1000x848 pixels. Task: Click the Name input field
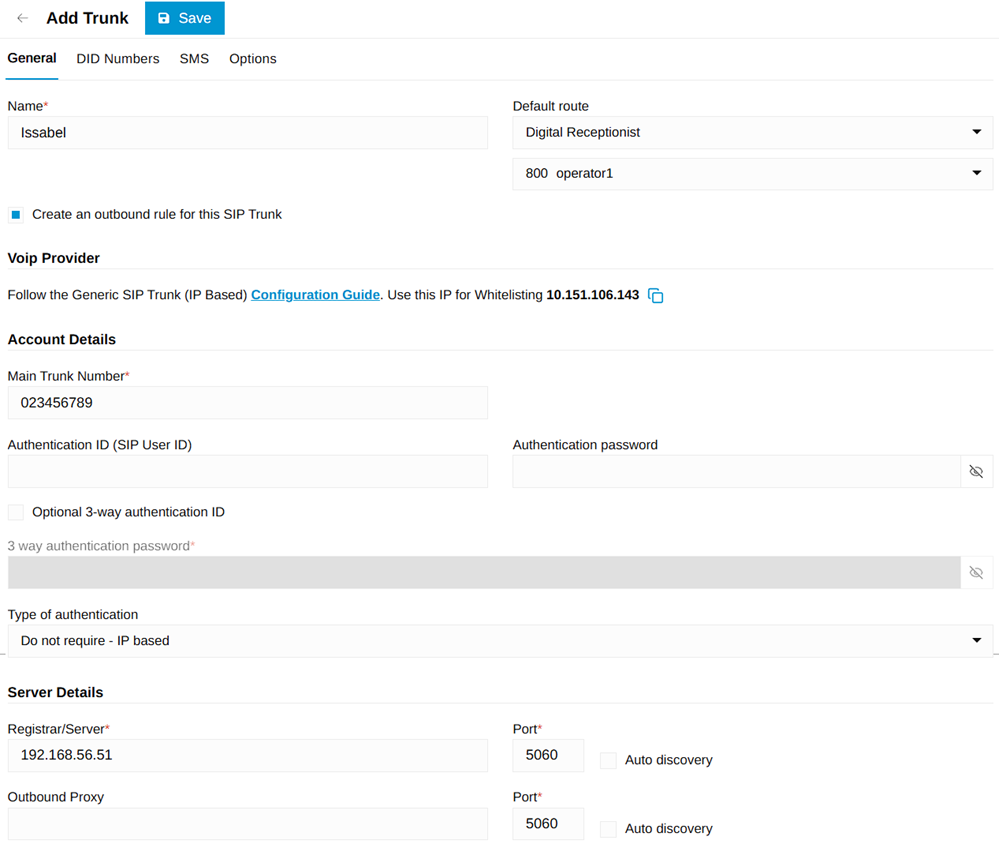(247, 133)
